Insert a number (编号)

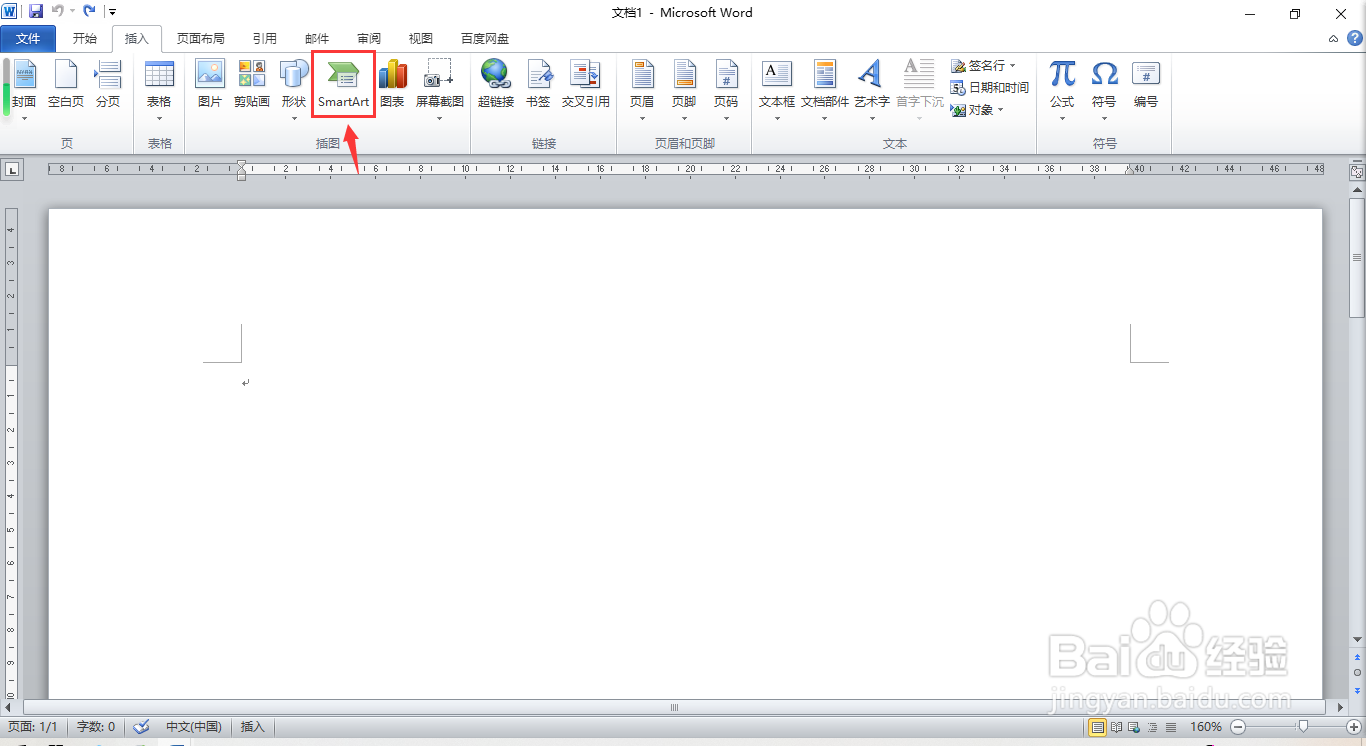[1146, 85]
